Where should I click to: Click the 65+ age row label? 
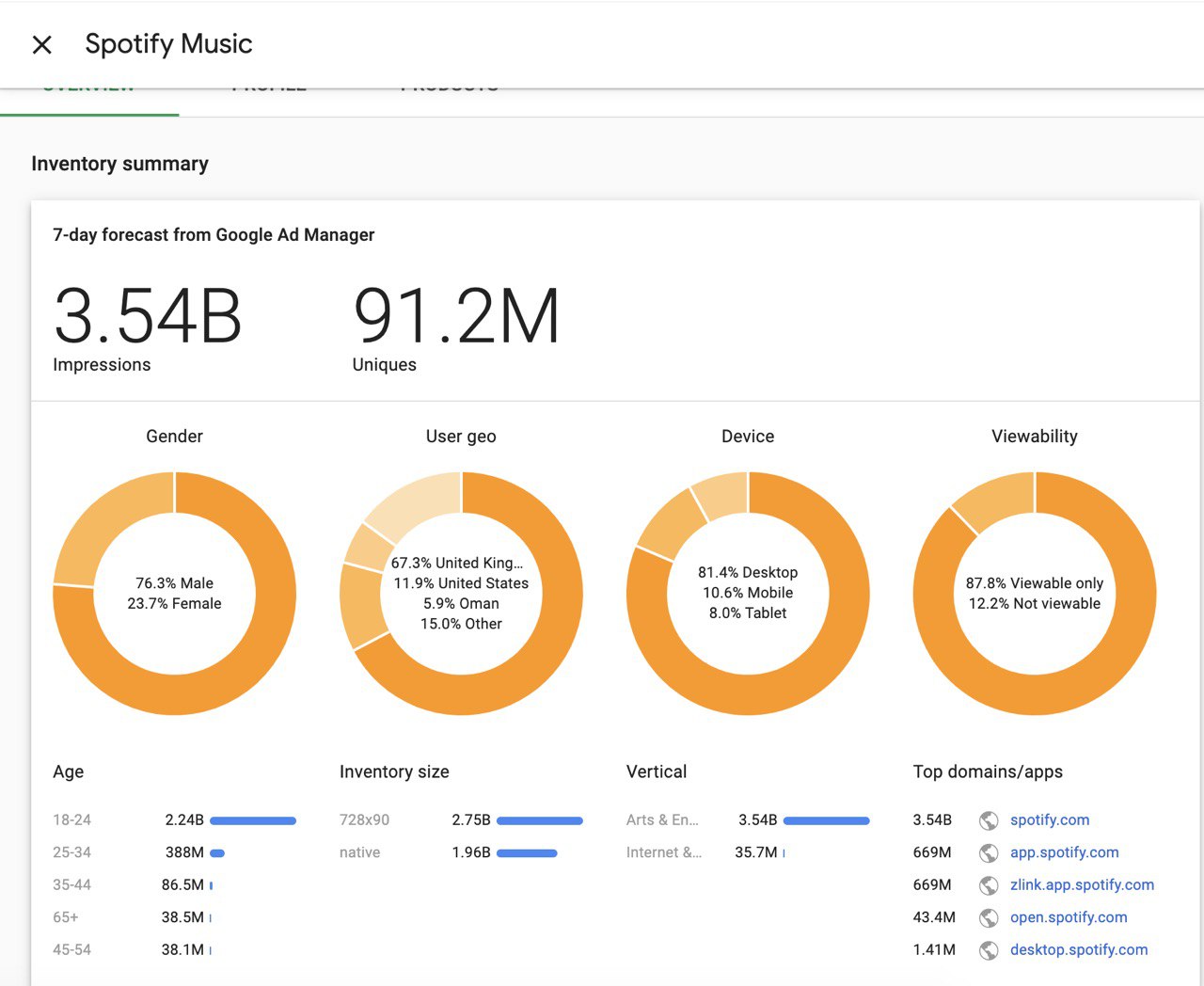(x=66, y=917)
